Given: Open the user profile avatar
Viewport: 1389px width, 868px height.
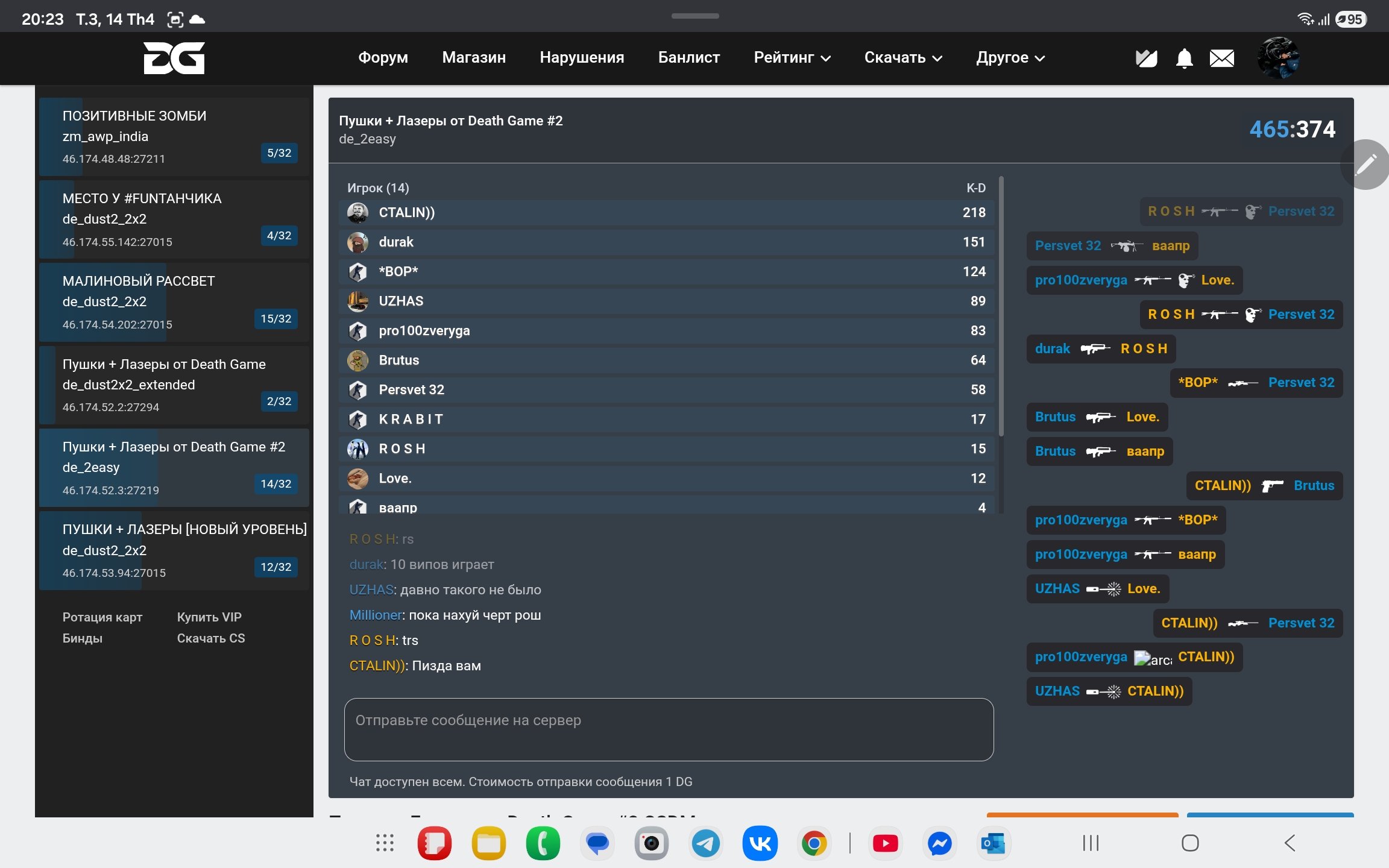Looking at the screenshot, I should [1278, 58].
